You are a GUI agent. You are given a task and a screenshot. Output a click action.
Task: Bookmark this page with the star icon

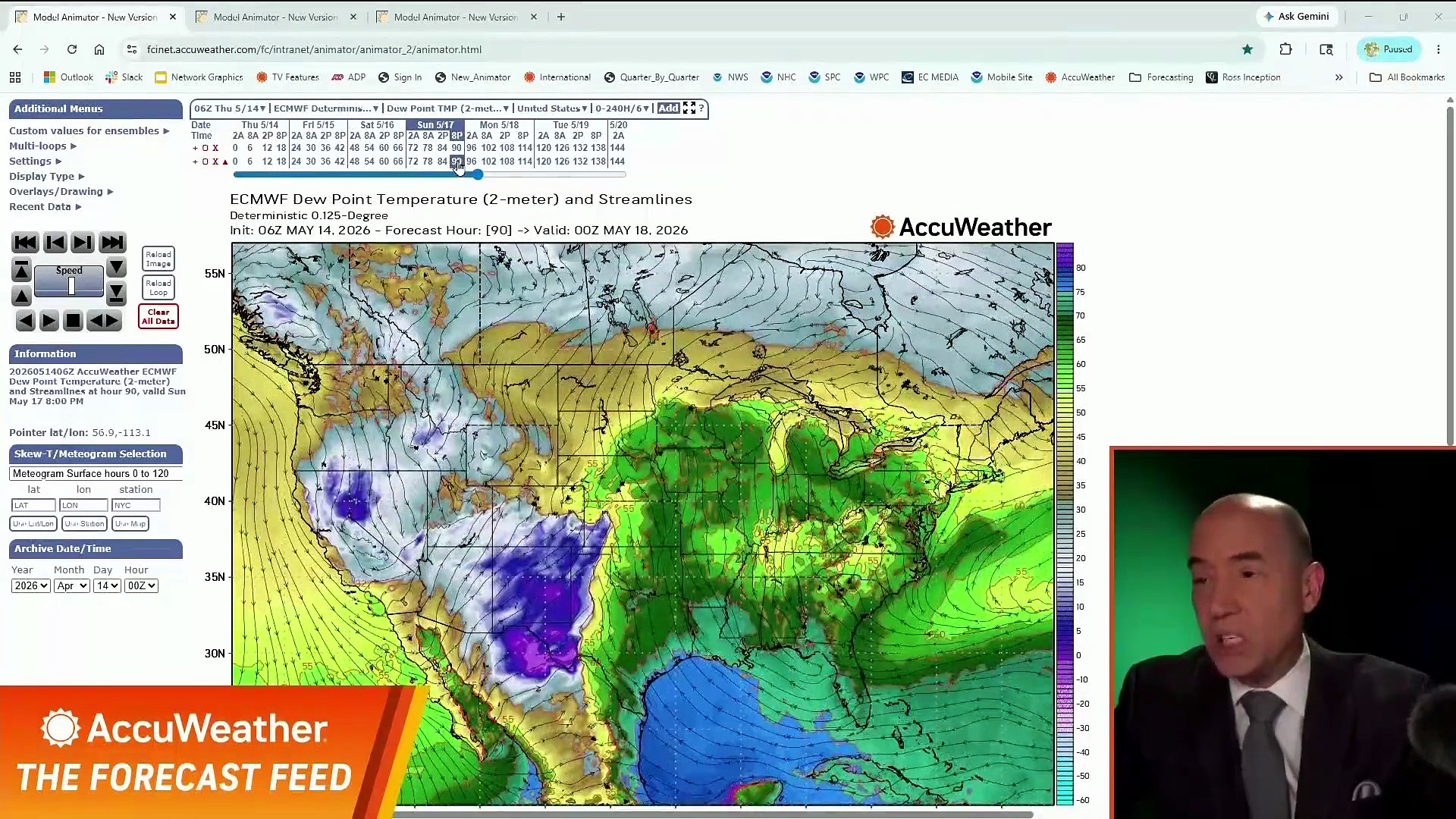1247,49
